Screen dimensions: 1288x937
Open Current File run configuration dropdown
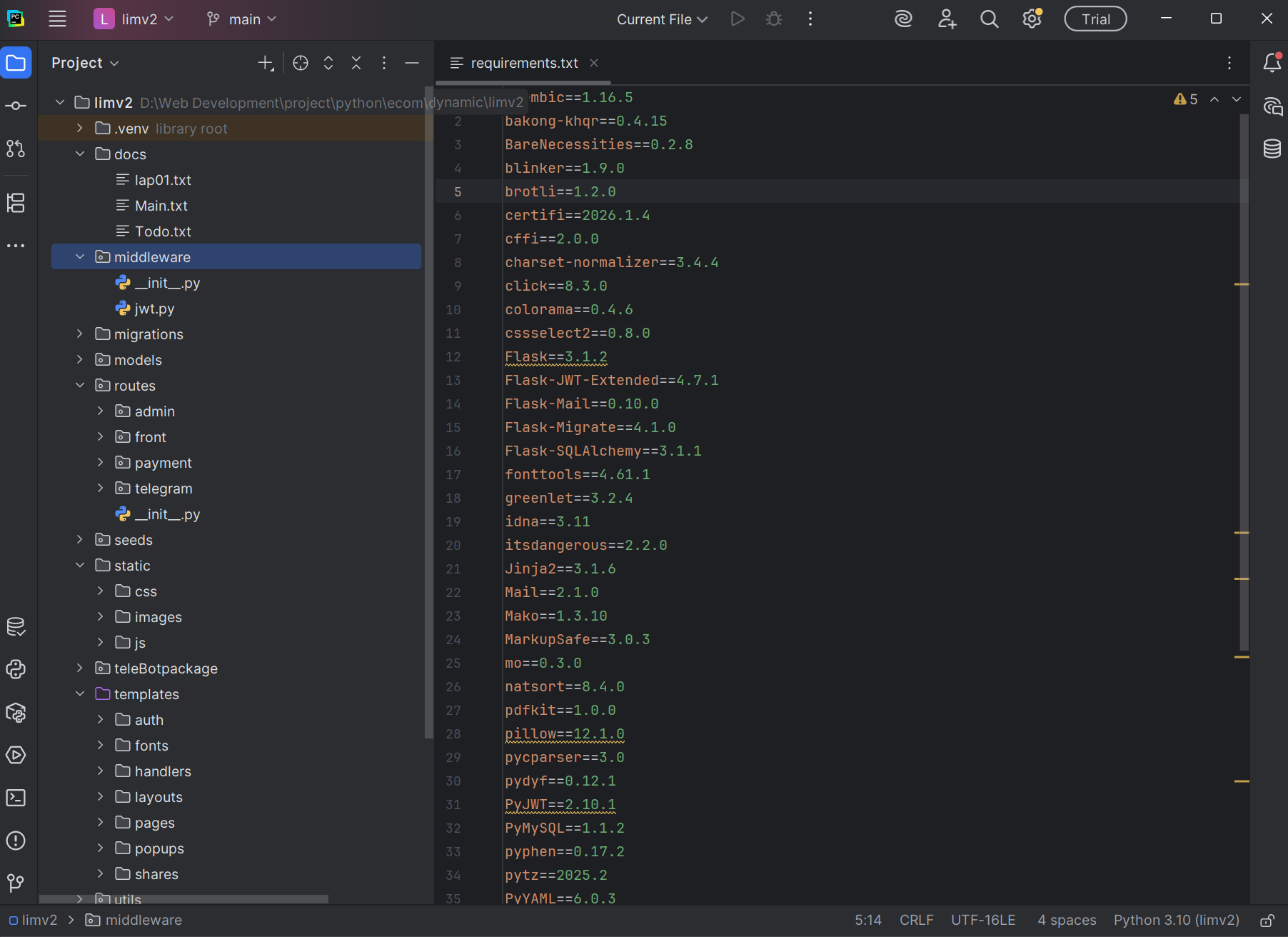pos(662,19)
